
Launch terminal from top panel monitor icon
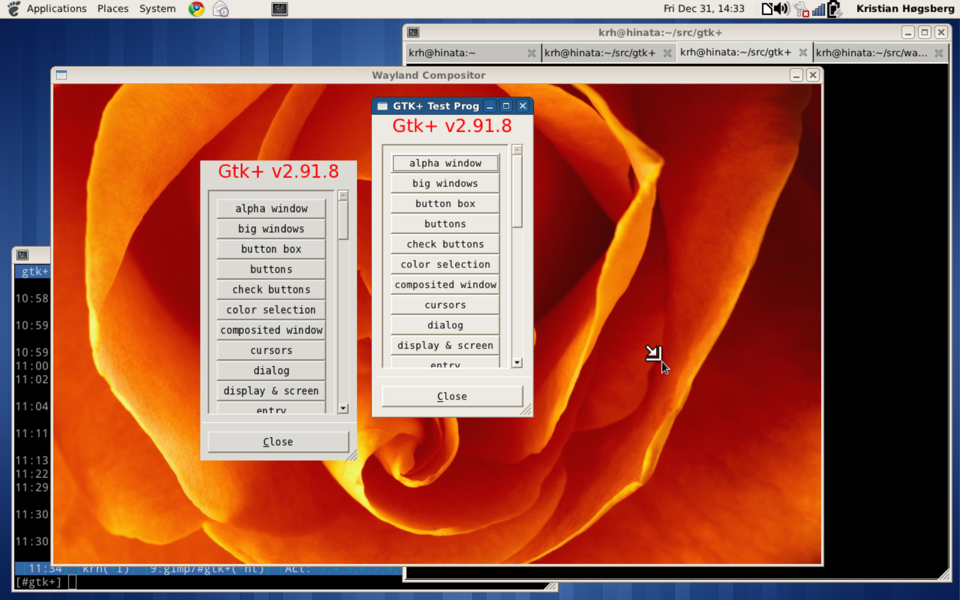tap(280, 9)
